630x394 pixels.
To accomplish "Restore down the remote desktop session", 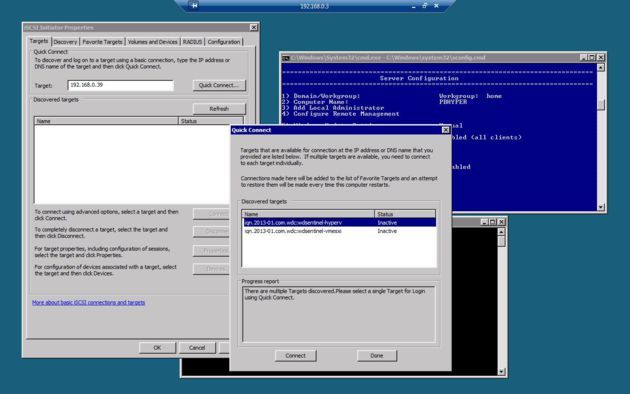I will pos(424,6).
